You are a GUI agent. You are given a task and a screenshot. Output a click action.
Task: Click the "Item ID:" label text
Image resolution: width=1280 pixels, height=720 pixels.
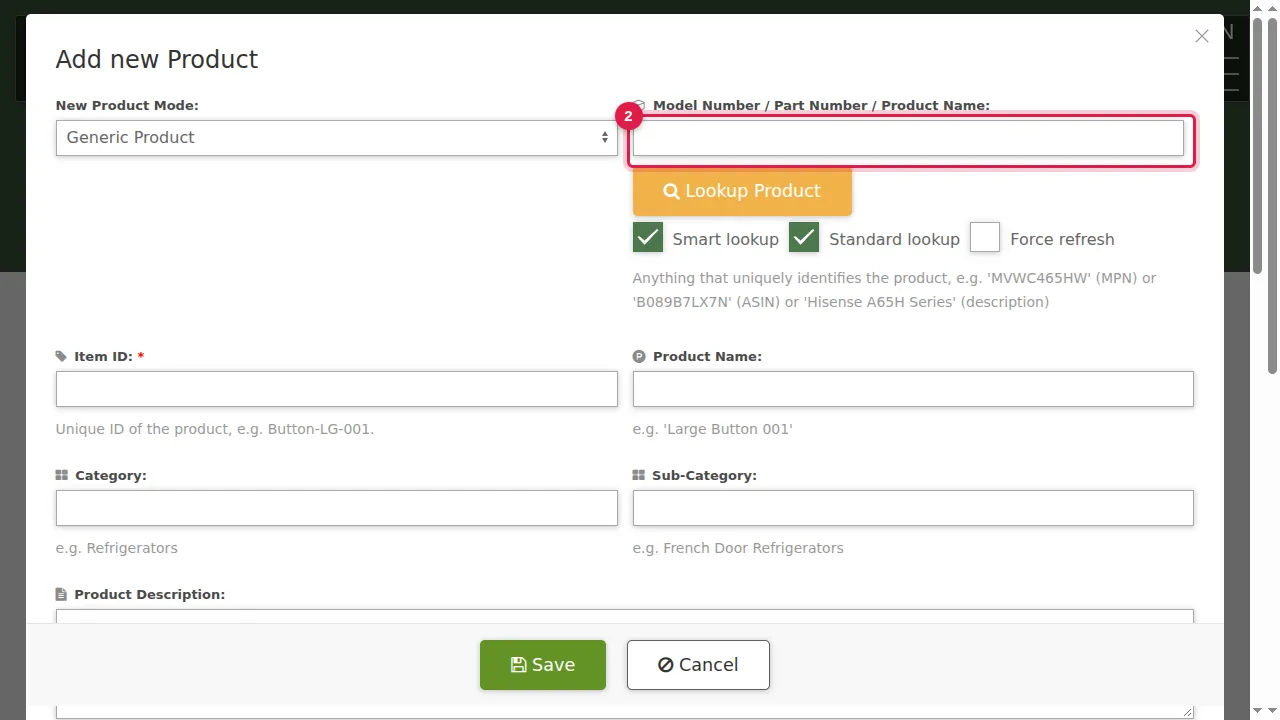[x=103, y=356]
